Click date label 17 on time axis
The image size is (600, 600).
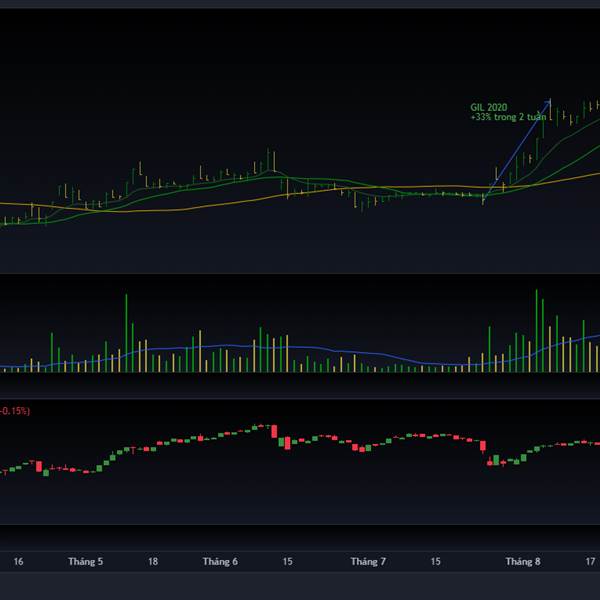[x=591, y=562]
